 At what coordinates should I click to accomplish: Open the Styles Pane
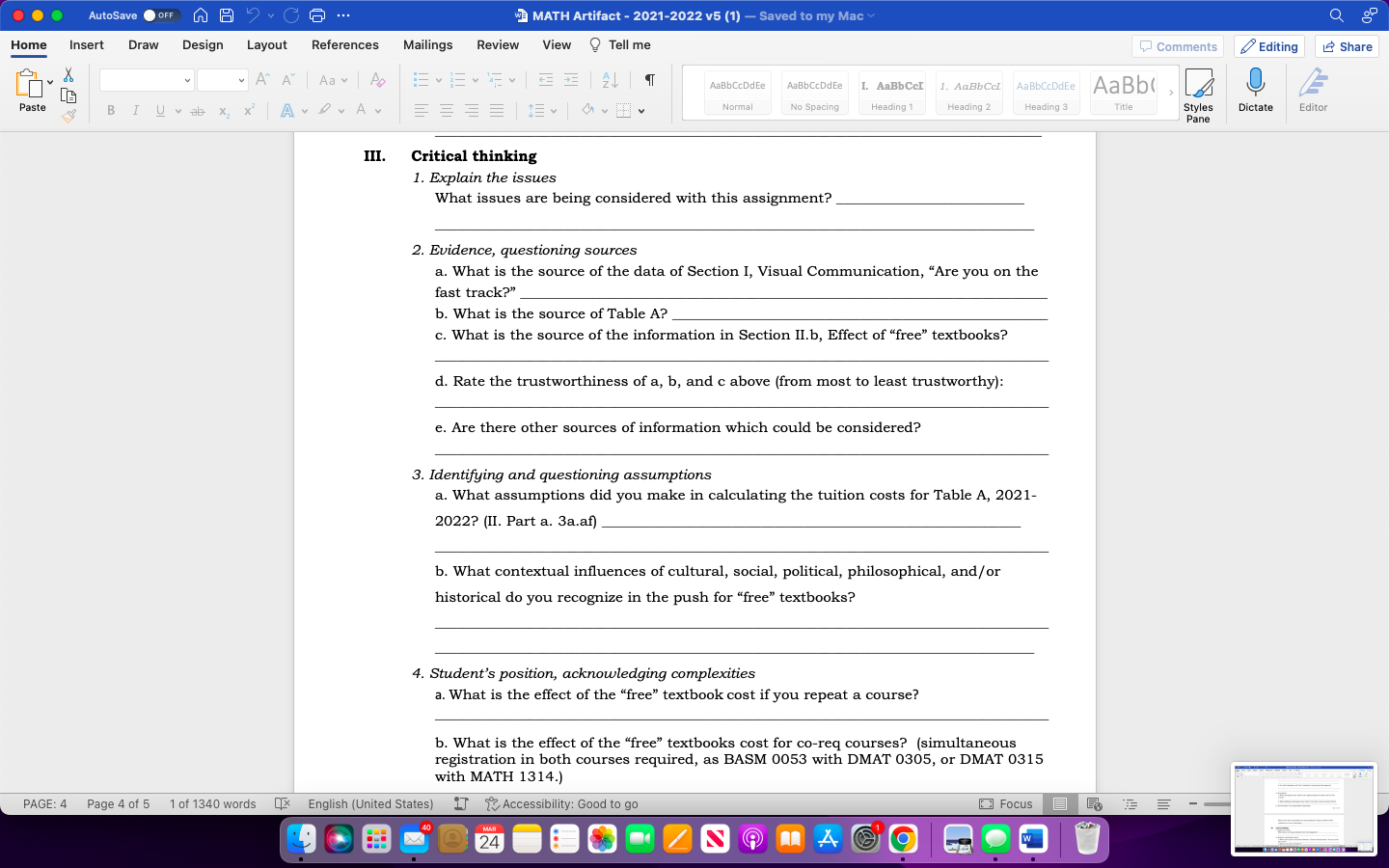[x=1199, y=93]
